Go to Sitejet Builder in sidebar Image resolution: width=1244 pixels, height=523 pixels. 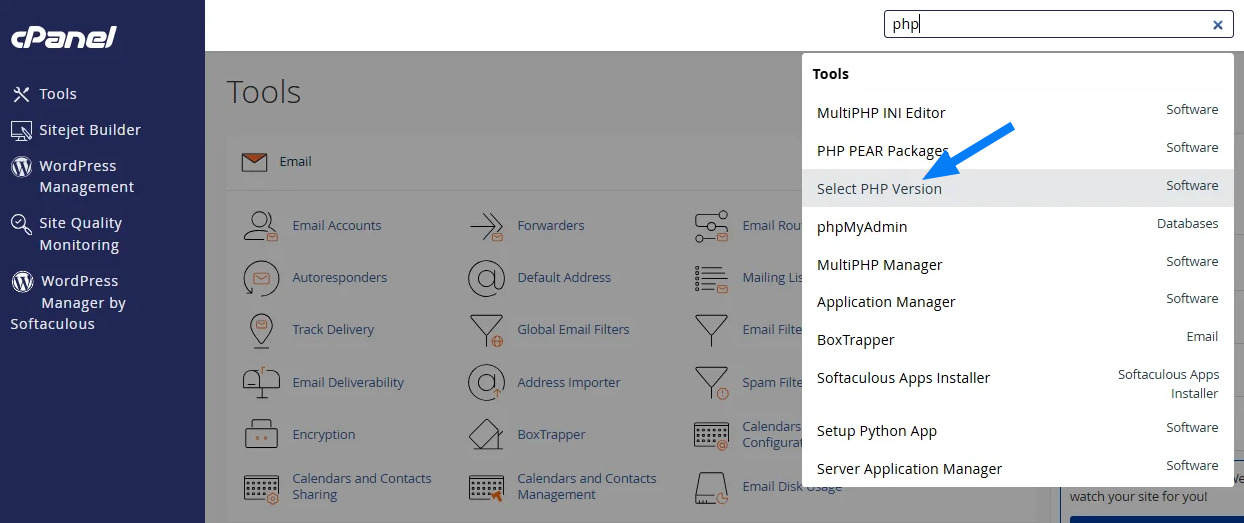(x=89, y=130)
